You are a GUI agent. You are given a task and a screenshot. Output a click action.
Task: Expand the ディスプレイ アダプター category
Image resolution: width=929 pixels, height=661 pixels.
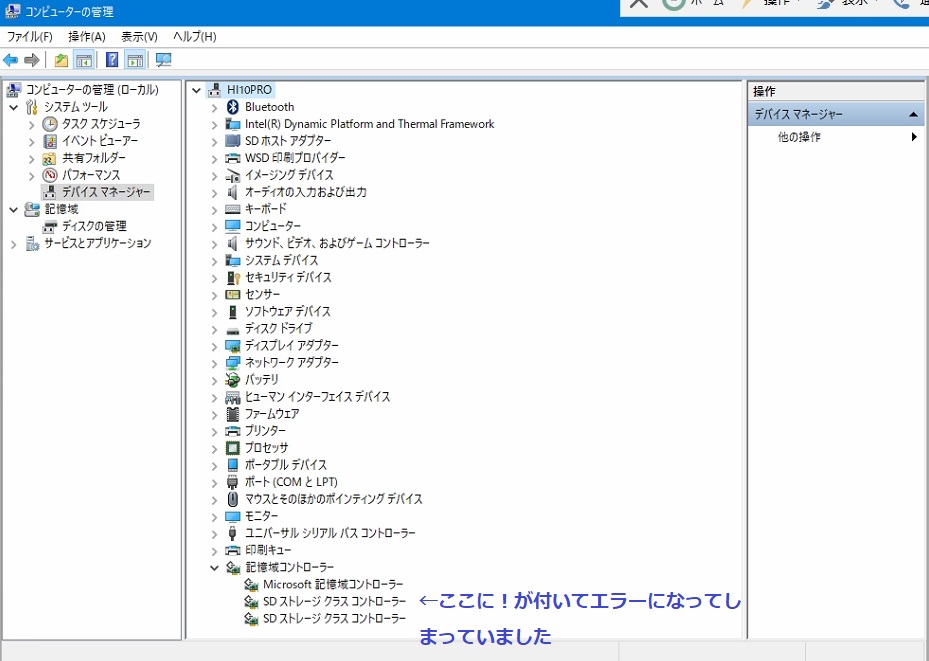(x=214, y=346)
